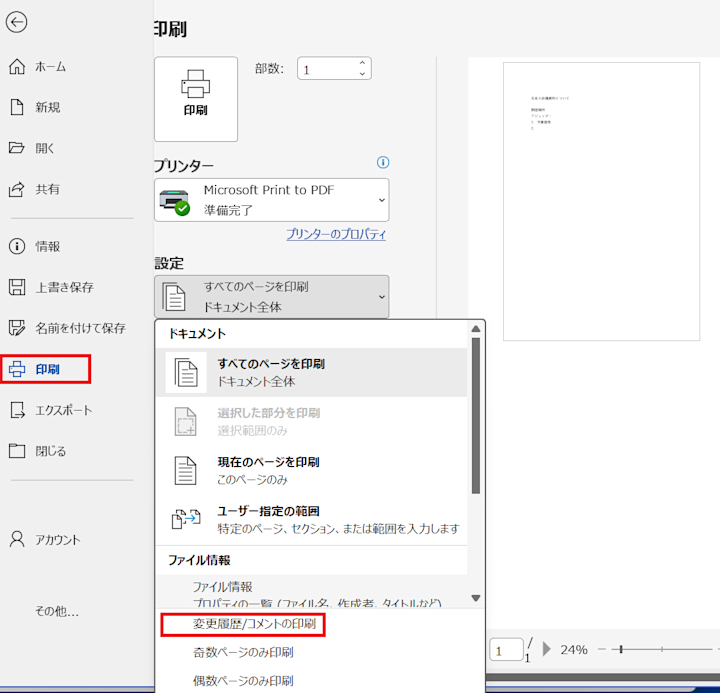Go to next preview page arrow

click(546, 649)
